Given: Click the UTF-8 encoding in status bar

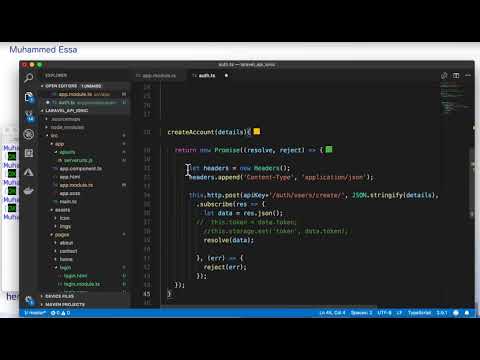Looking at the screenshot, I should (x=384, y=313).
